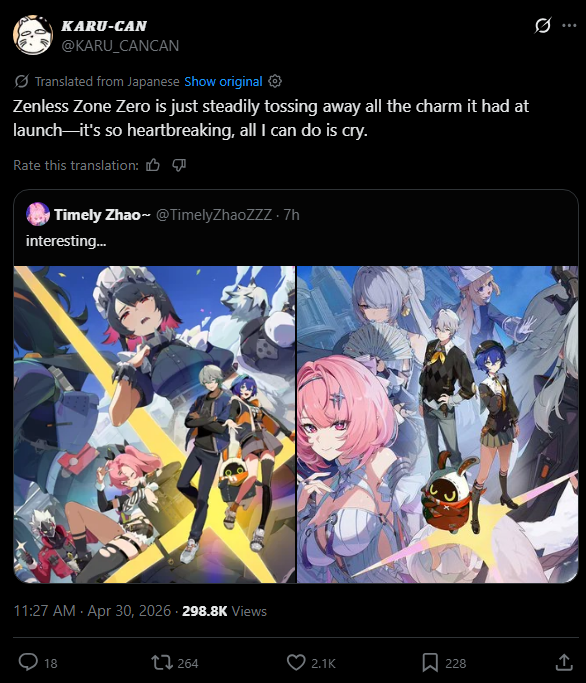
Task: Open quoted author @TimelyZhaoZZZ profile
Action: 213,215
